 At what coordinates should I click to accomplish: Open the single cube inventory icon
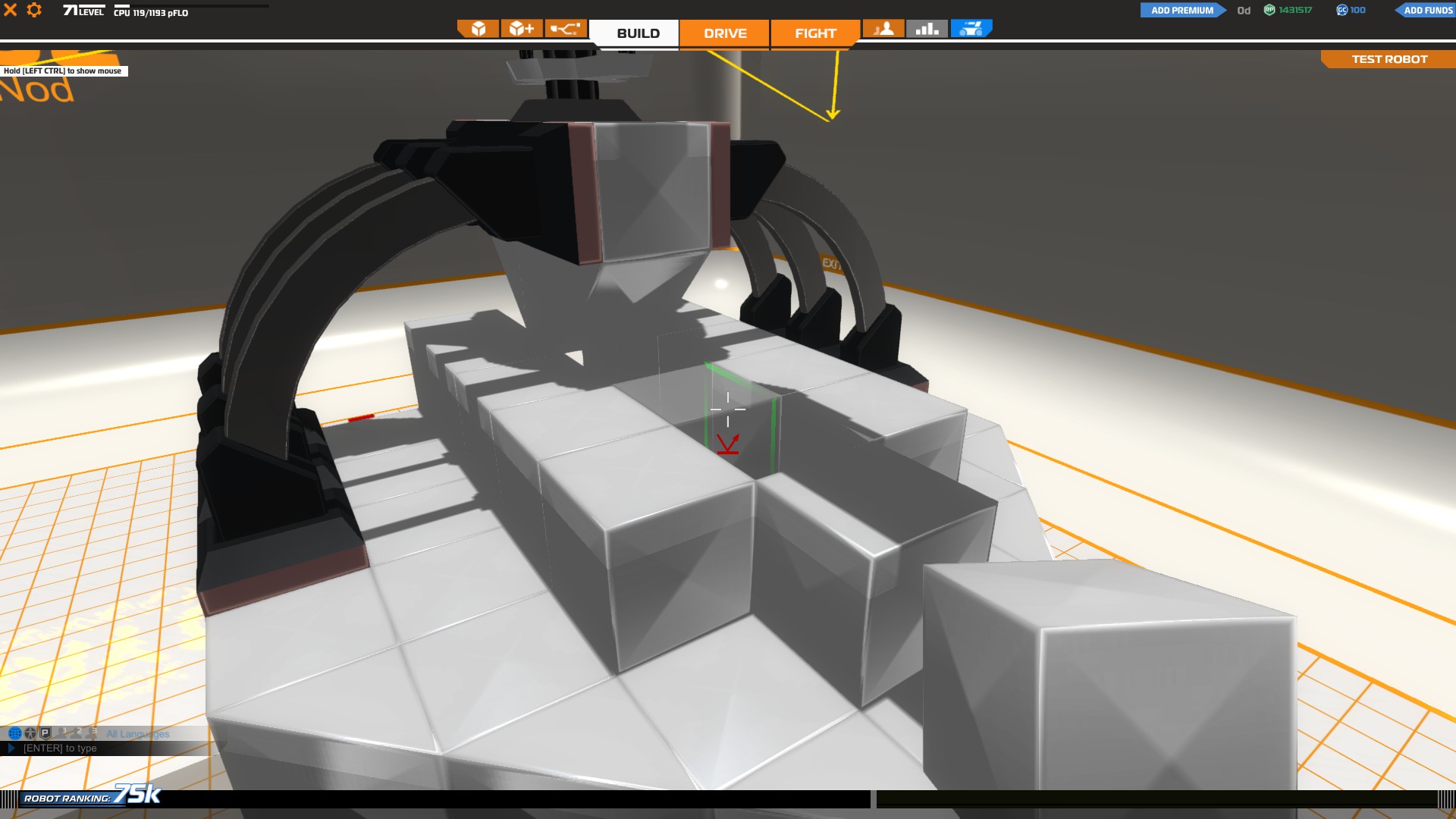point(479,29)
